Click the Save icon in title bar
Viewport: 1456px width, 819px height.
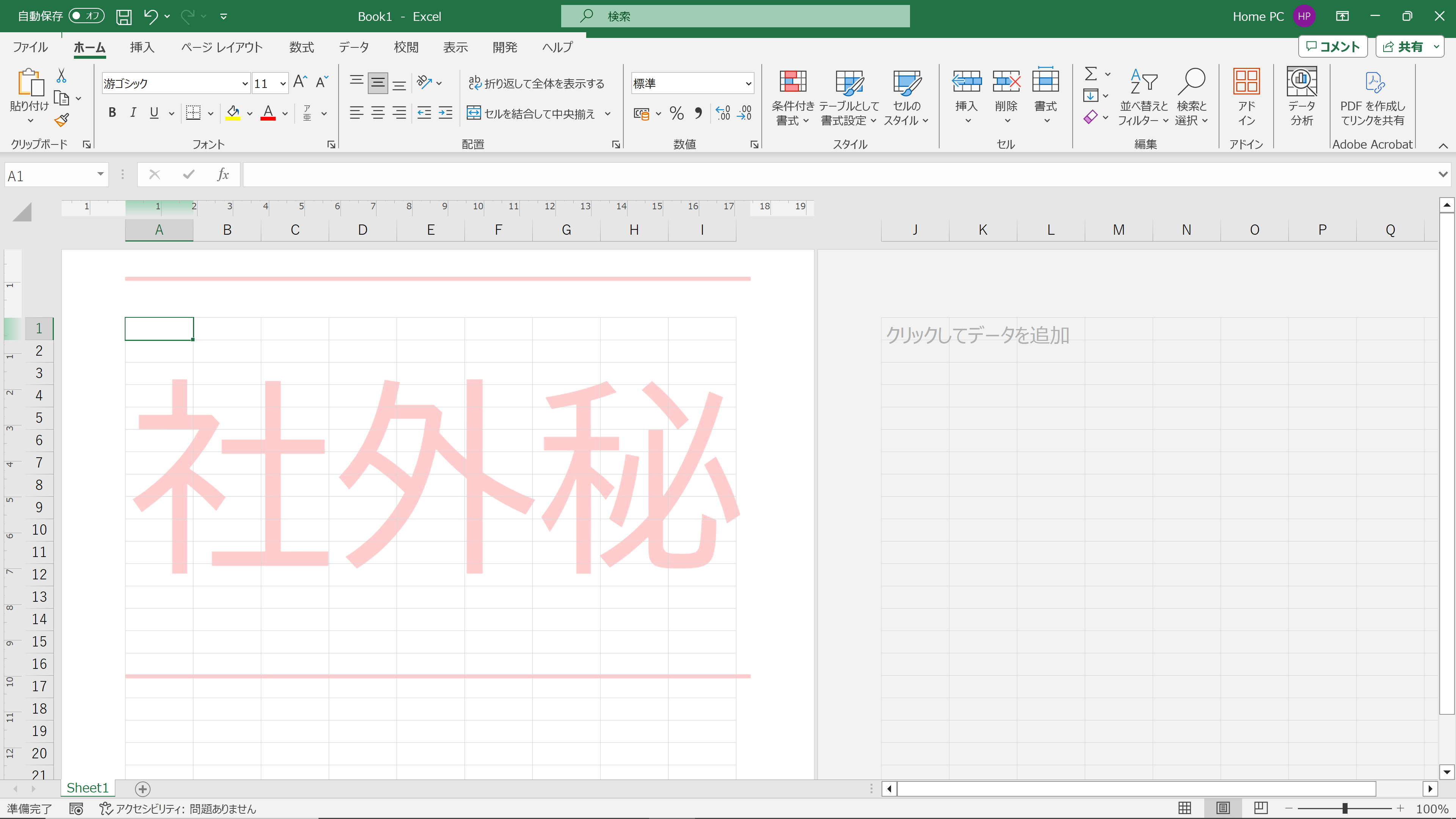pyautogui.click(x=124, y=16)
